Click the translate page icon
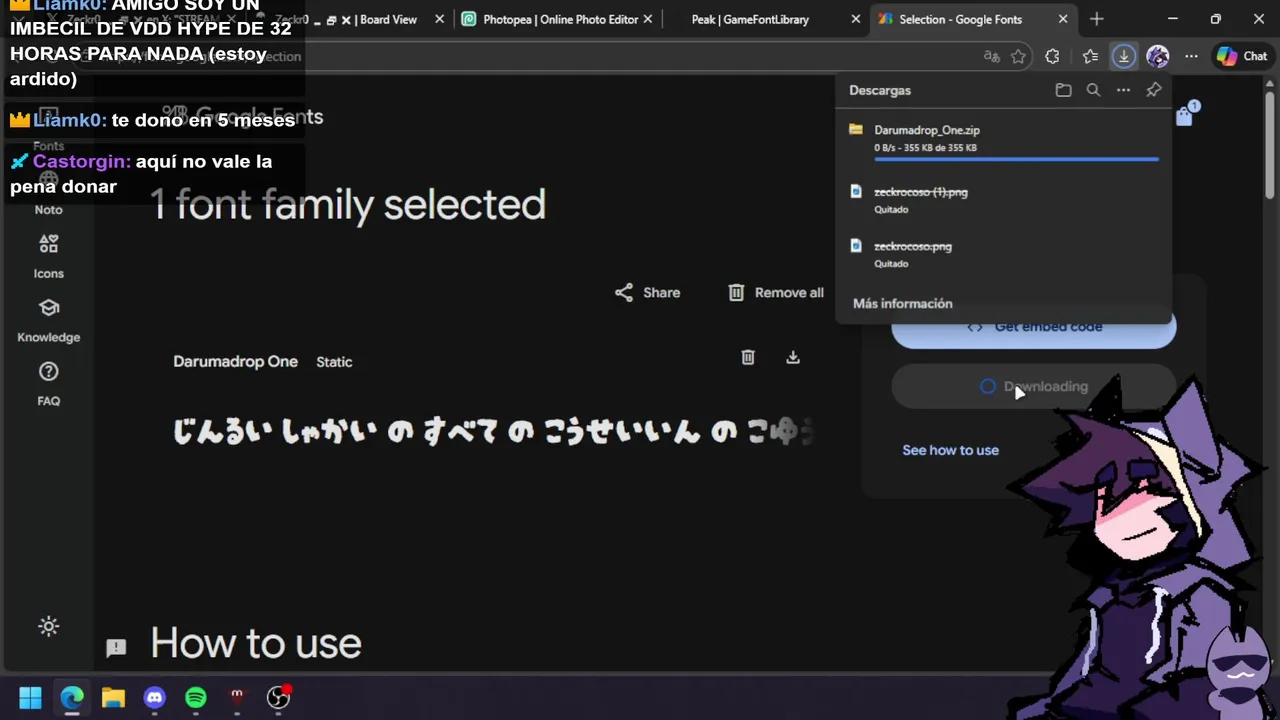1280x720 pixels. click(991, 56)
